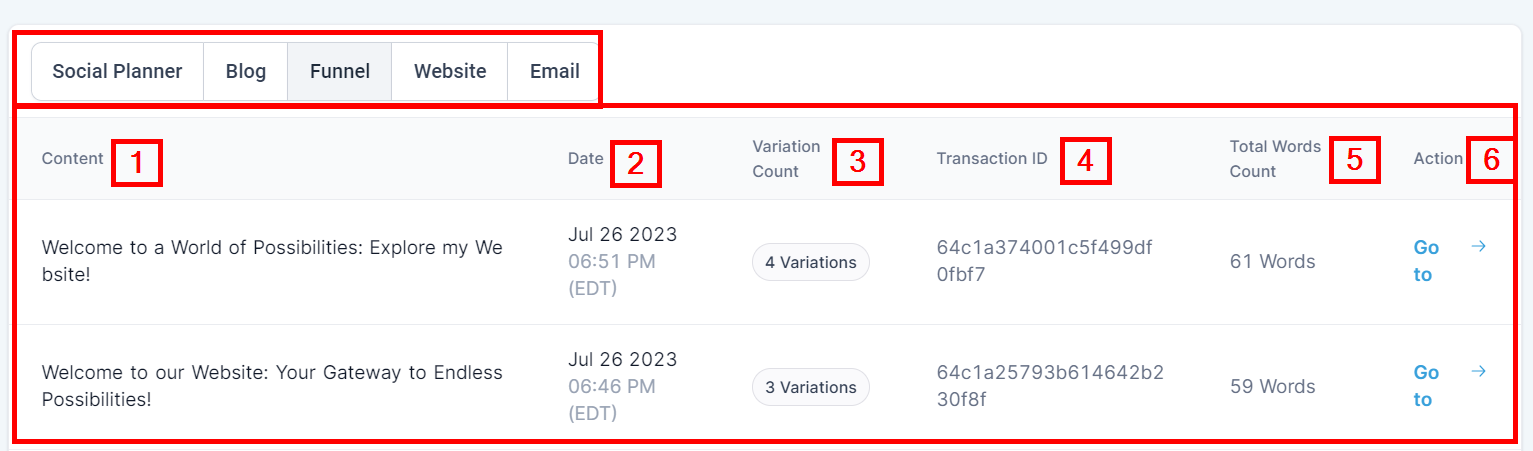Click the Content column header
Image resolution: width=1533 pixels, height=451 pixels.
point(72,158)
